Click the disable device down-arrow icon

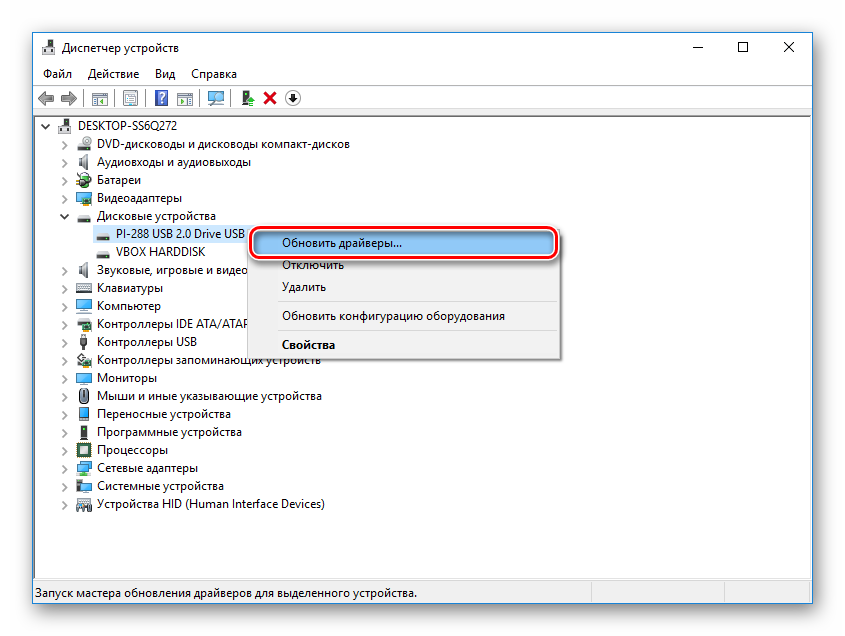[x=293, y=98]
